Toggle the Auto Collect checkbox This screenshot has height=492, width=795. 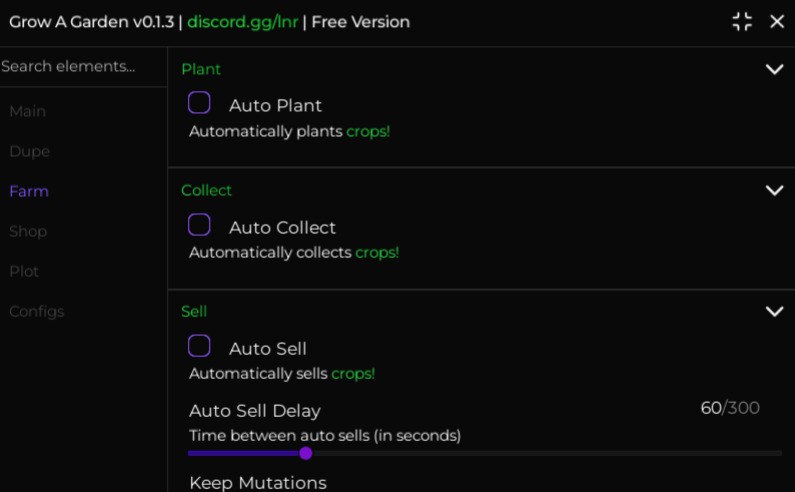click(199, 225)
